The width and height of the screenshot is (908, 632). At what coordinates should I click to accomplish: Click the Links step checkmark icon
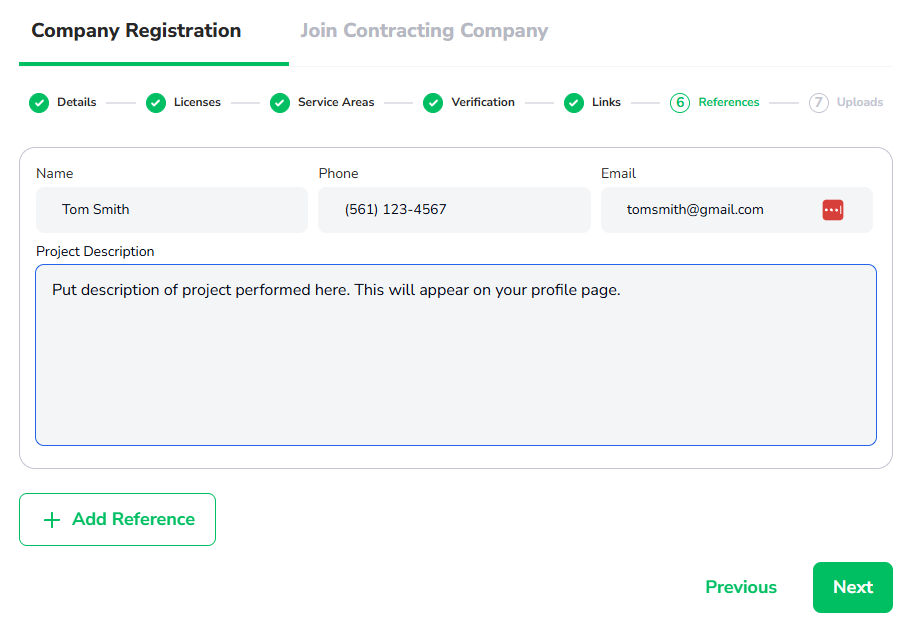tap(574, 103)
